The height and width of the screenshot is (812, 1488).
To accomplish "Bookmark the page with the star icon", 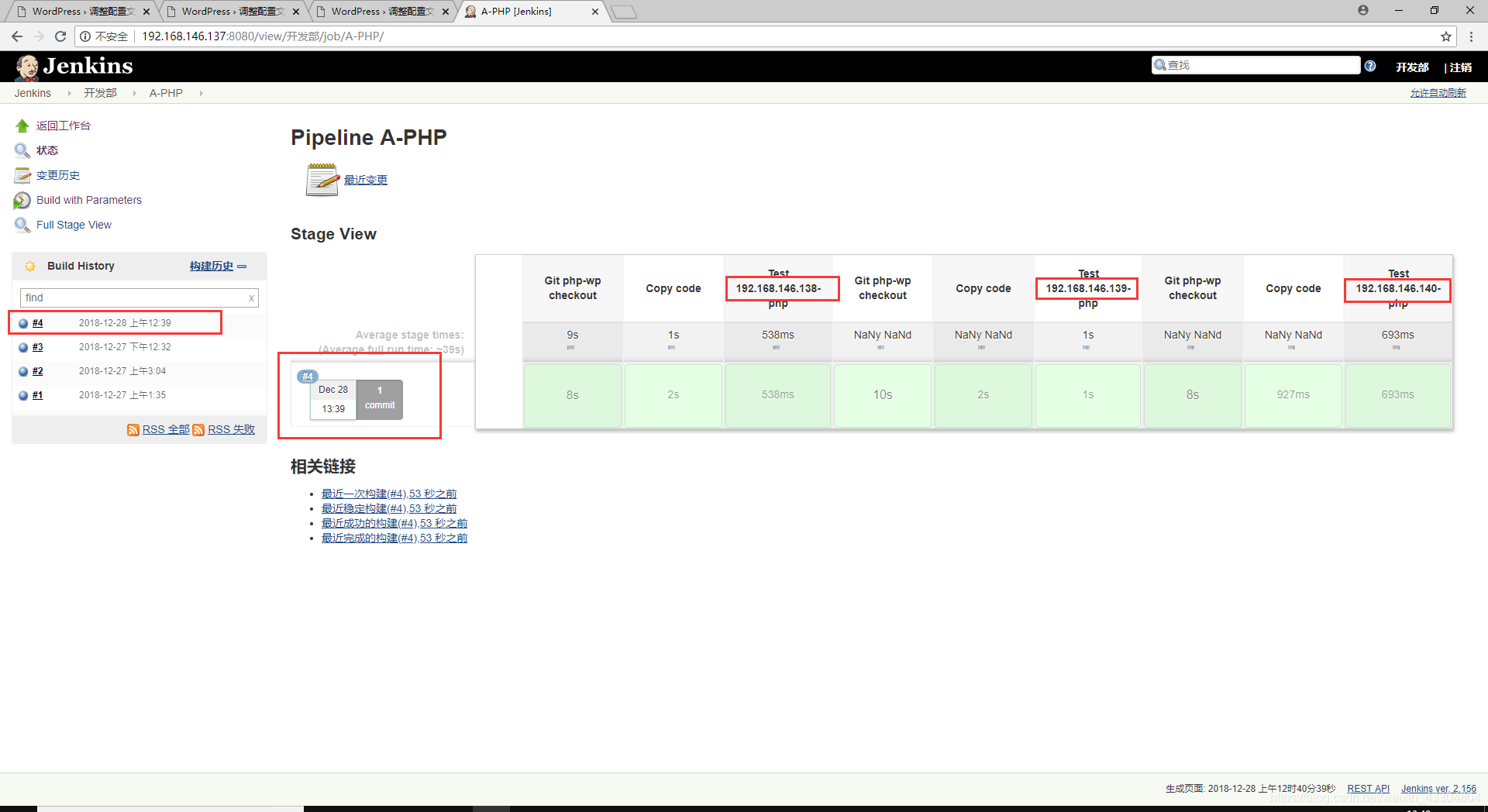I will click(x=1446, y=36).
